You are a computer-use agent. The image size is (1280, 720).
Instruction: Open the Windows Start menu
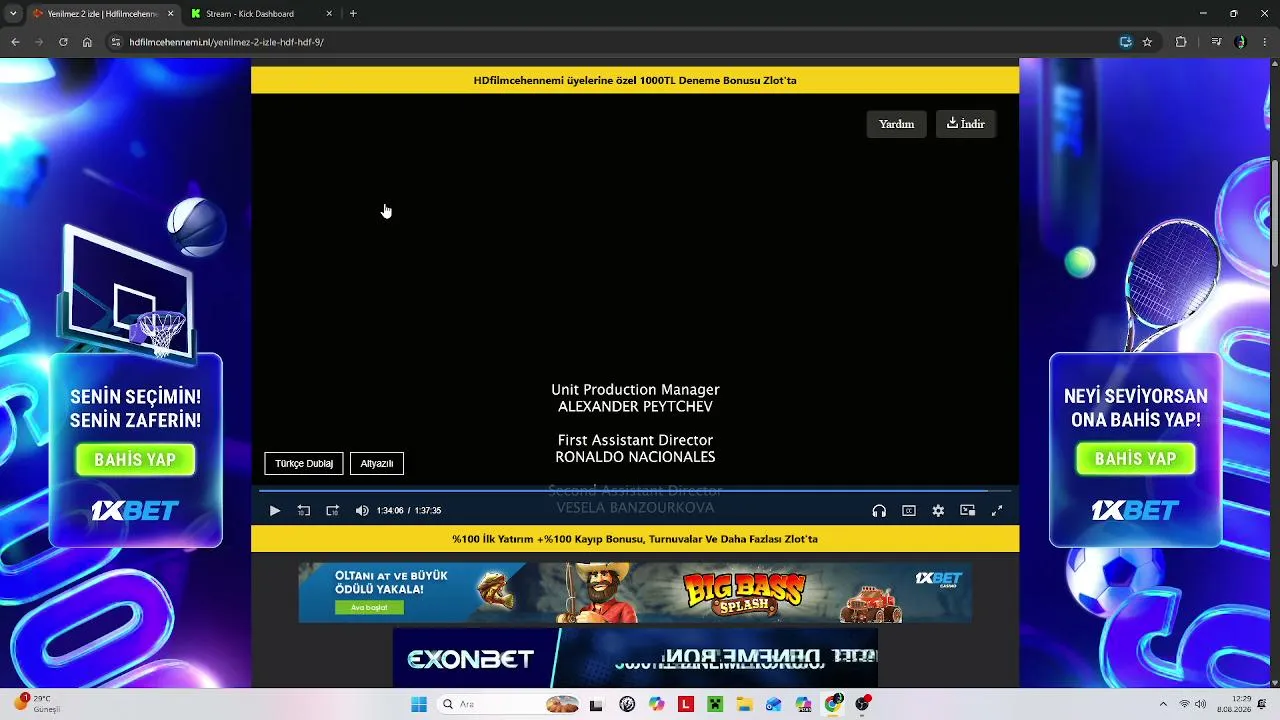(419, 704)
